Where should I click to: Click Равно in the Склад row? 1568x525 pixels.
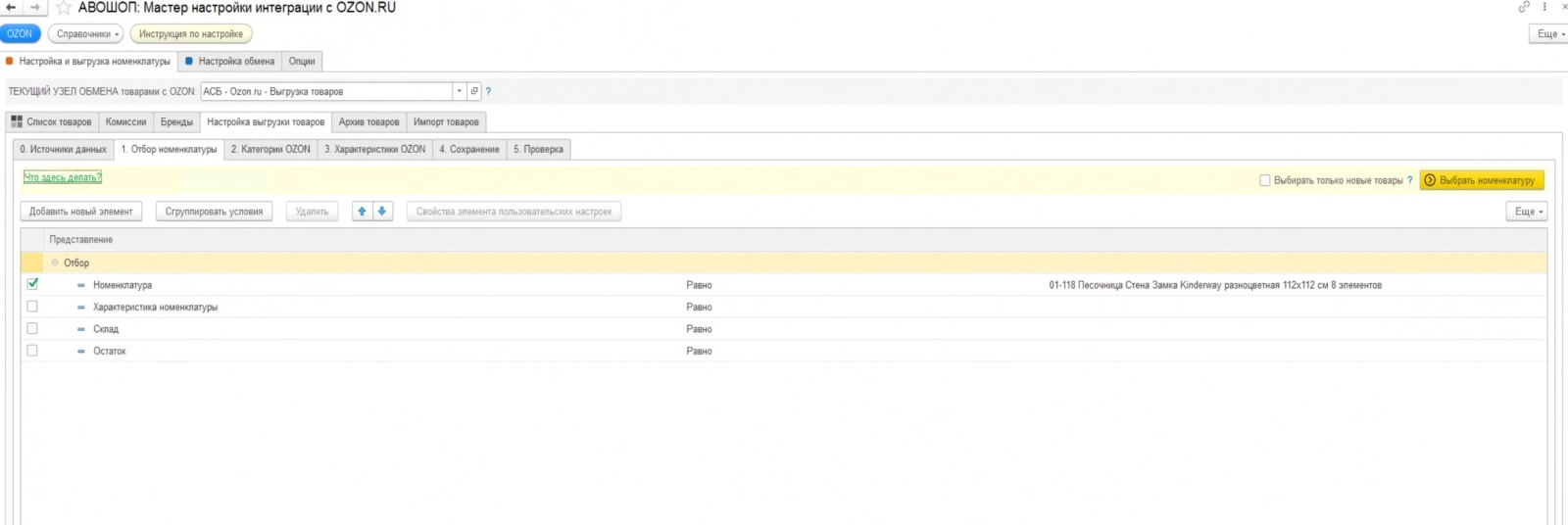pos(699,329)
